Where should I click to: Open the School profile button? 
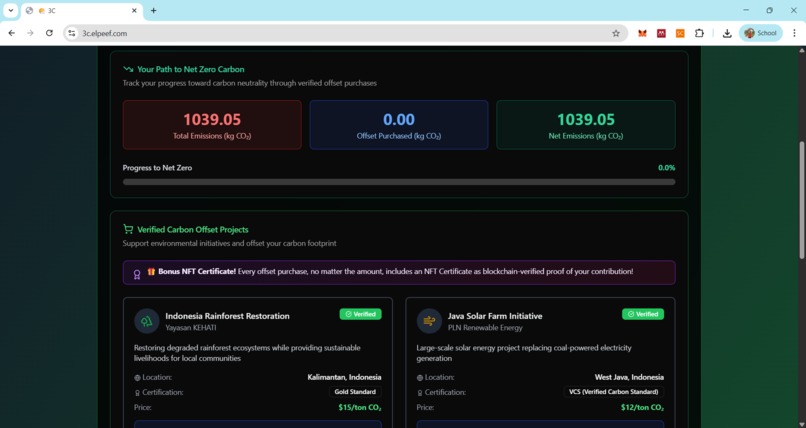pyautogui.click(x=761, y=33)
